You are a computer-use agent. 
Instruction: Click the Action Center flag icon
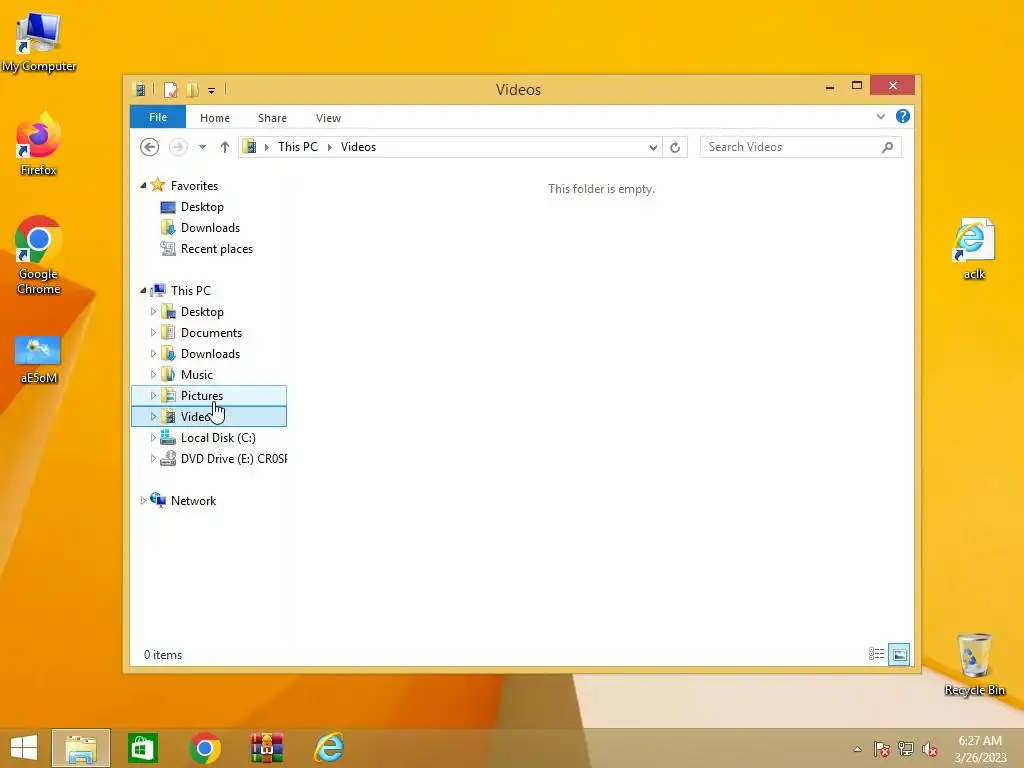click(x=882, y=749)
